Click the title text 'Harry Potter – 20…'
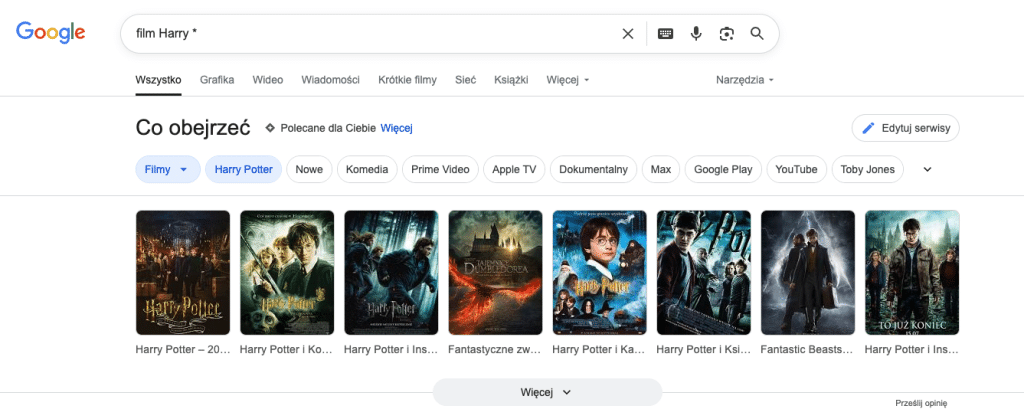Viewport: 1024px width, 419px height. [x=183, y=349]
